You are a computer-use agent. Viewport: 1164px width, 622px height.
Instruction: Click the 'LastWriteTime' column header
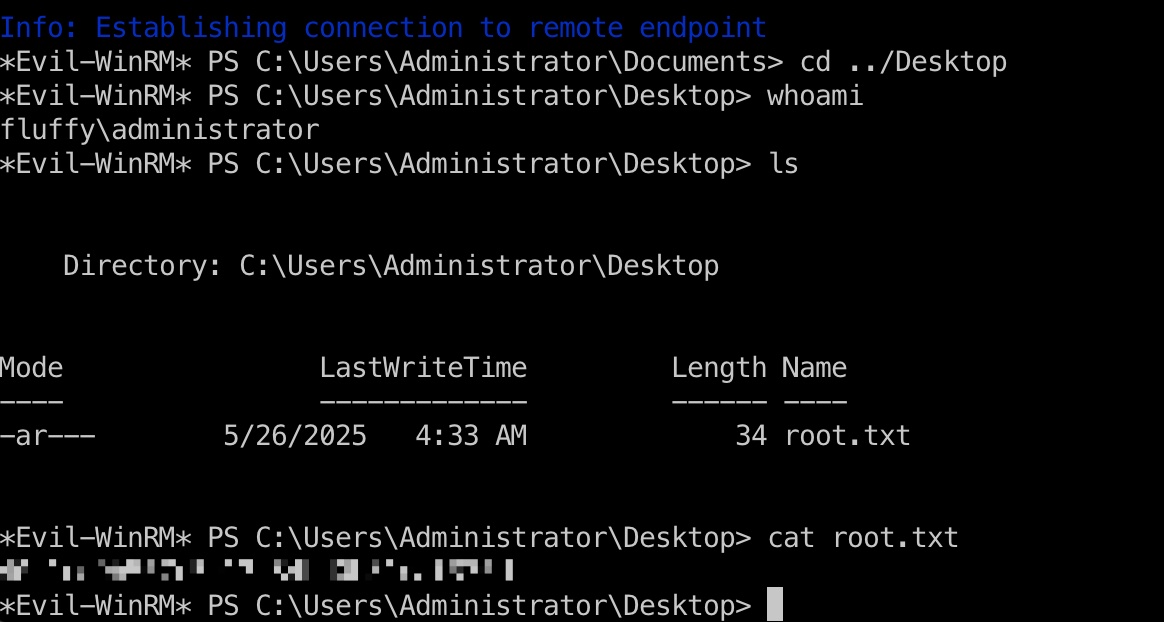423,368
